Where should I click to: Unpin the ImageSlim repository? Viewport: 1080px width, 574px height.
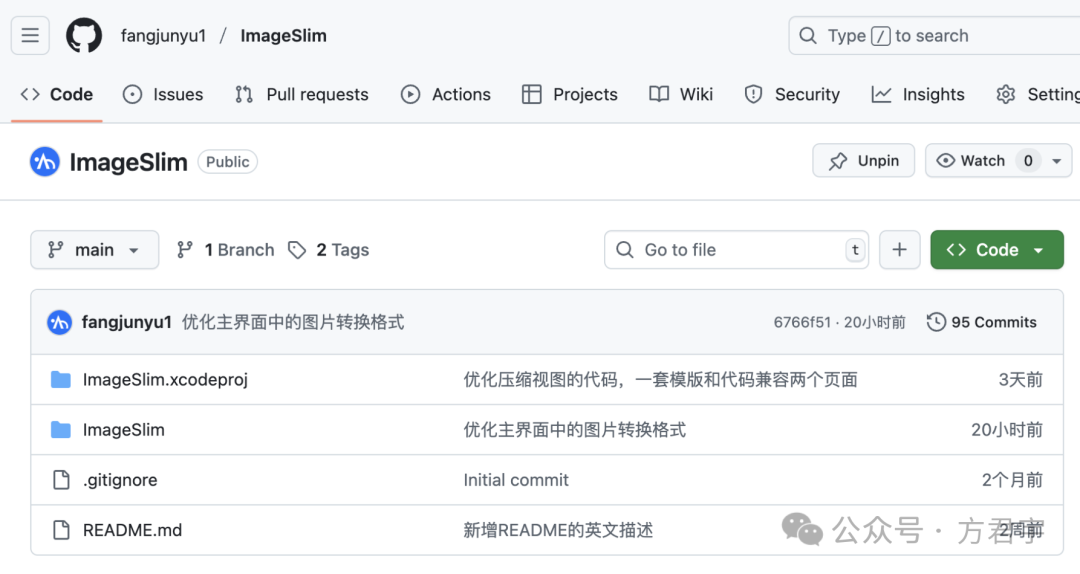[864, 161]
